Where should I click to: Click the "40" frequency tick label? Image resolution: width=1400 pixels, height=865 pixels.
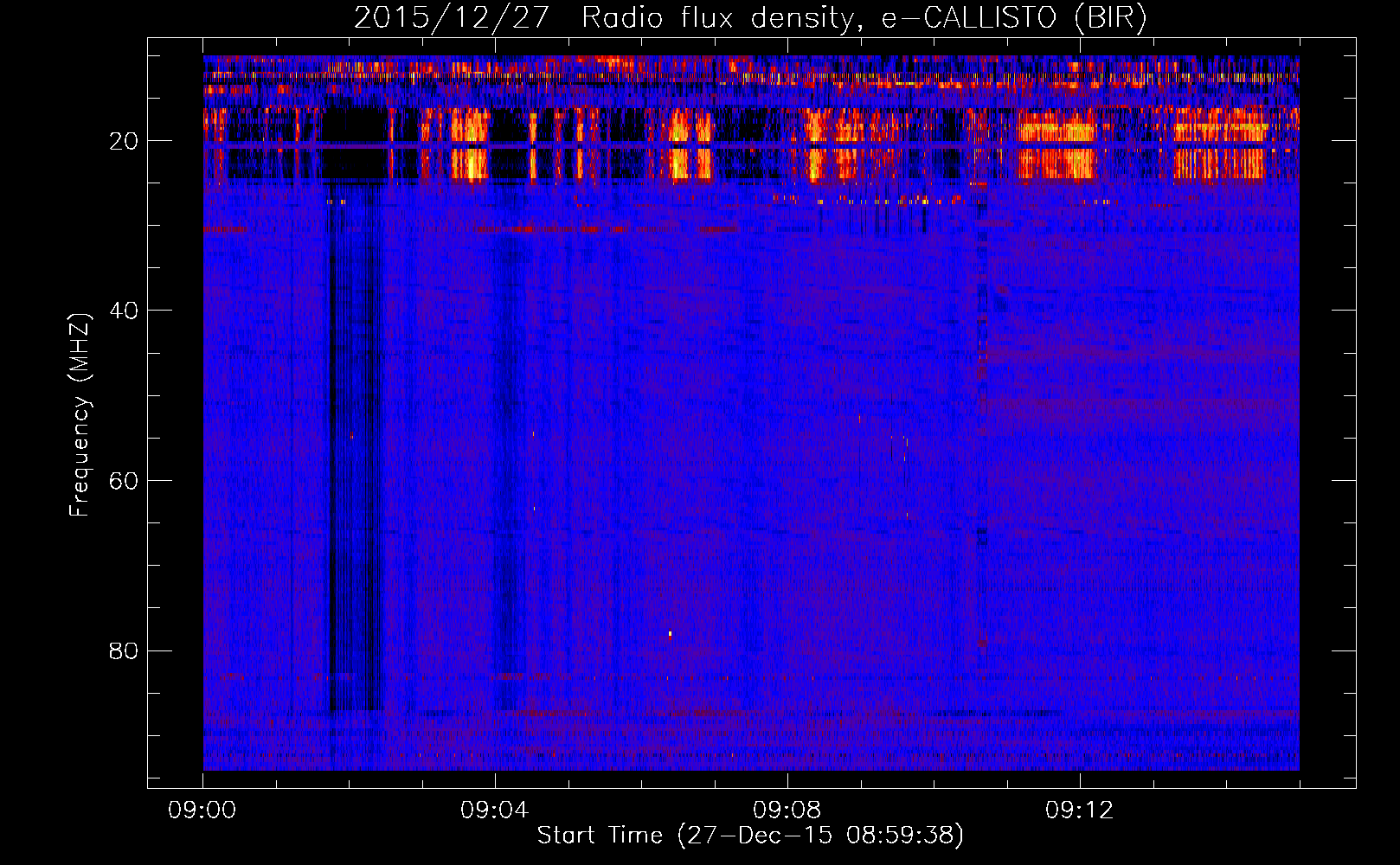tap(125, 311)
